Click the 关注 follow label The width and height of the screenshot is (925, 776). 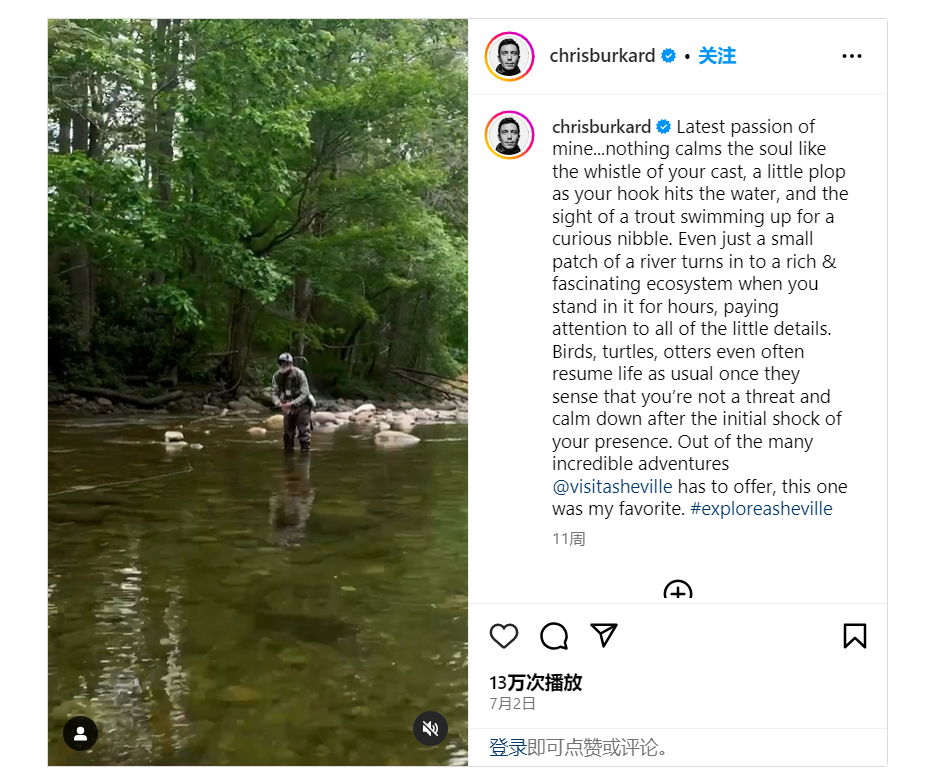[x=717, y=56]
